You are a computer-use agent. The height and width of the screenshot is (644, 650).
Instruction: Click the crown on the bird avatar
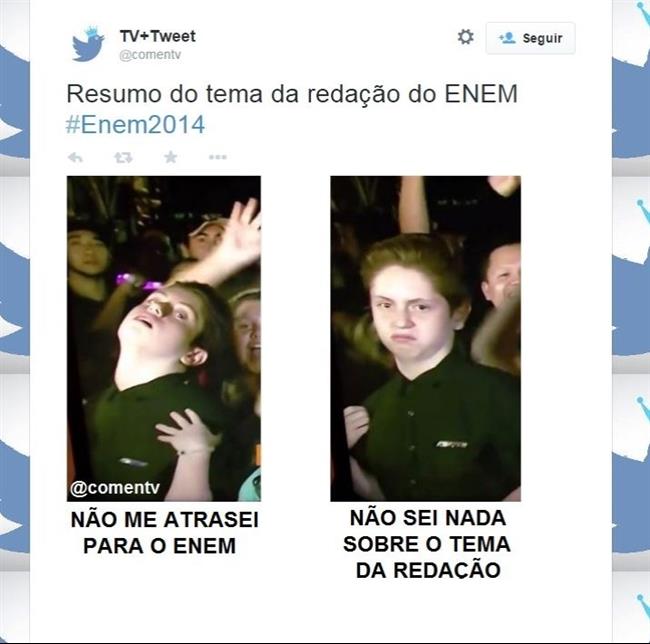tap(93, 31)
